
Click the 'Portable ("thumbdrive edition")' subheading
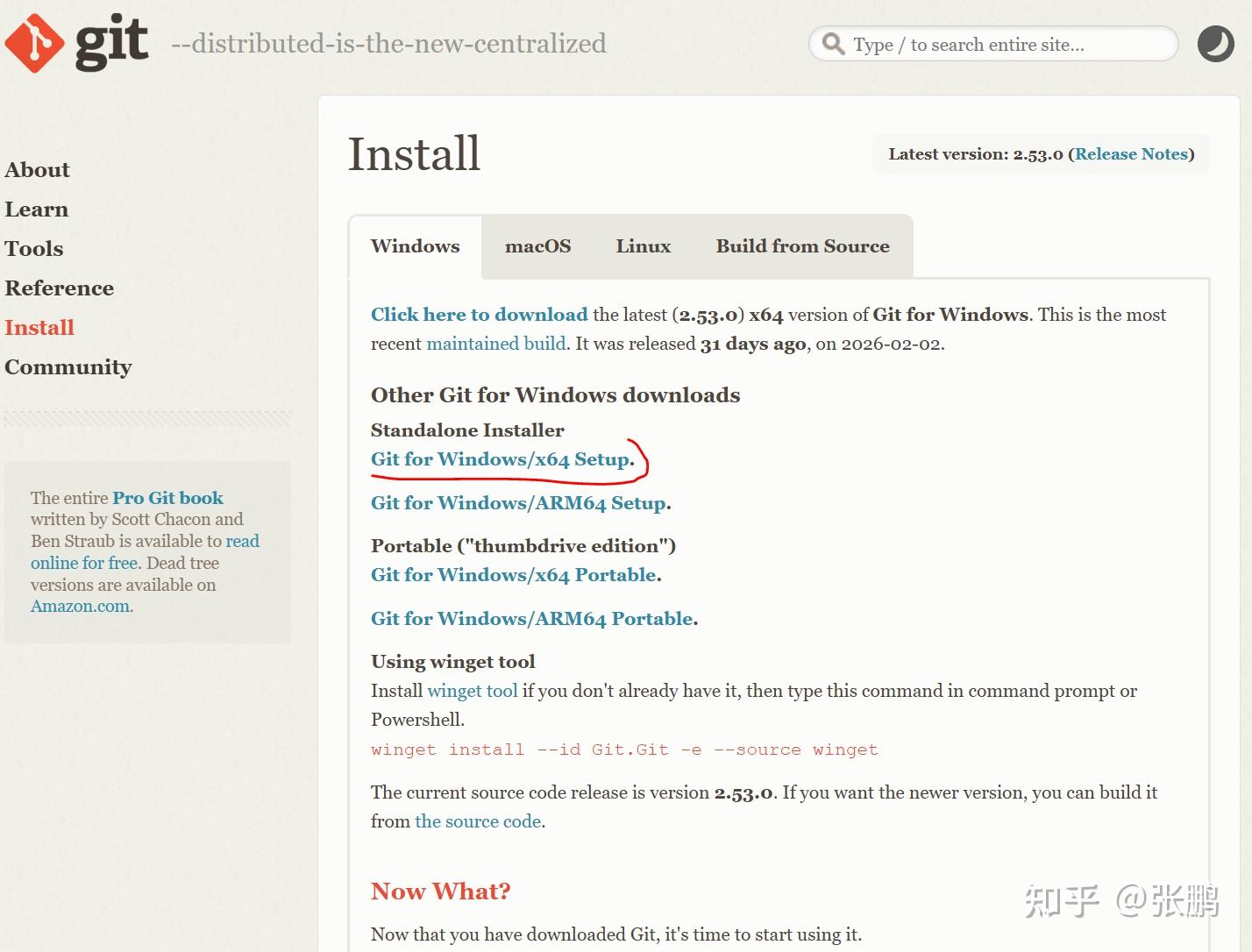pos(523,546)
